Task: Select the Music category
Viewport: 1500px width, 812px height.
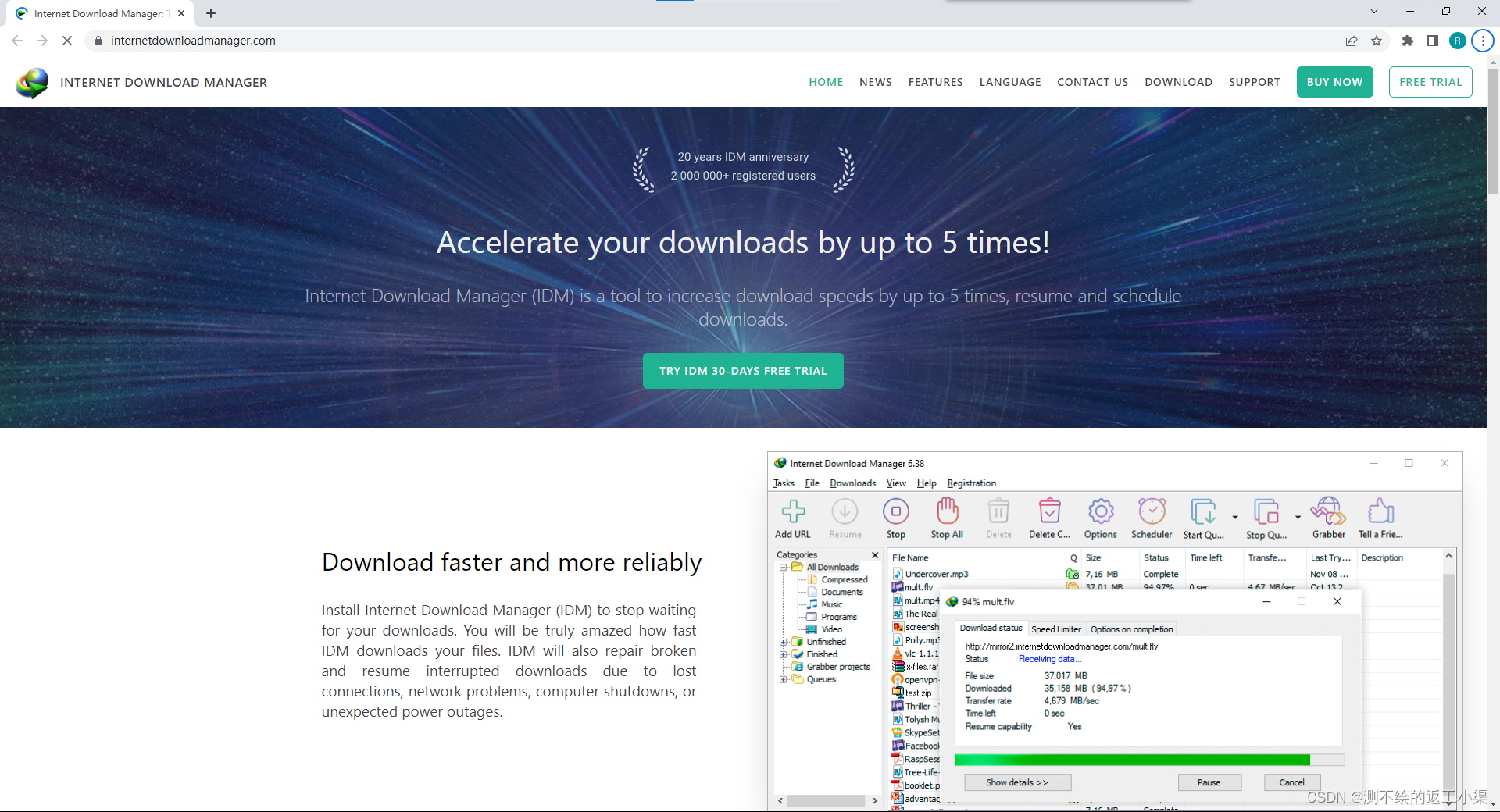Action: [x=831, y=605]
